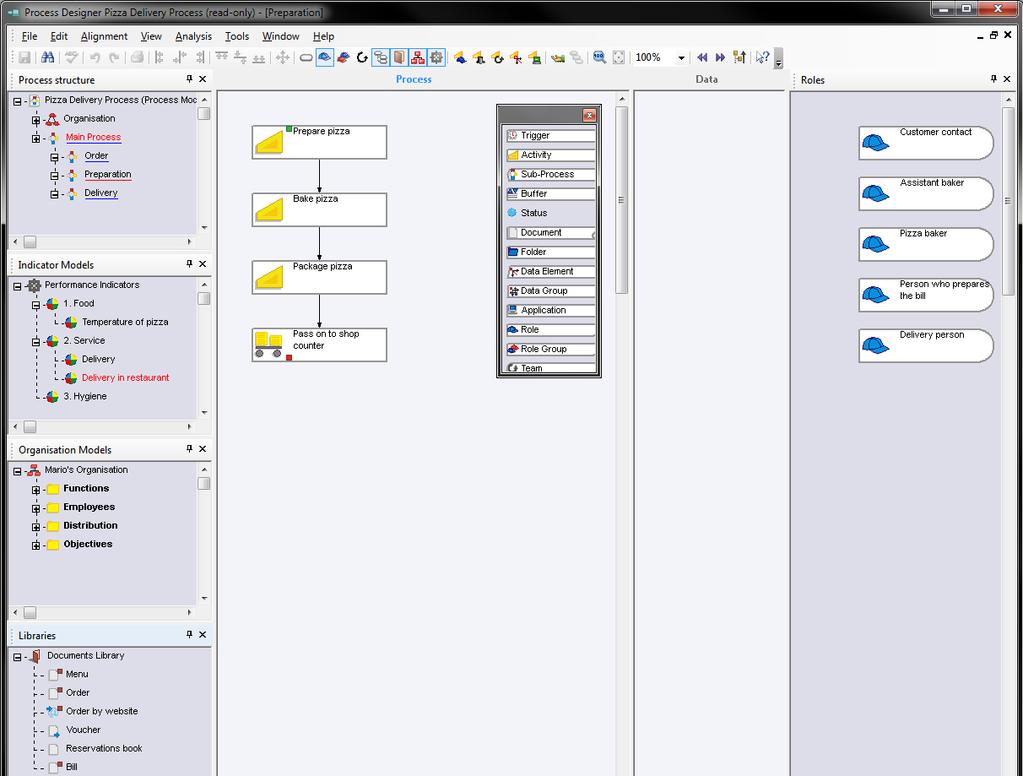Switch to the Data tab
The width and height of the screenshot is (1023, 776).
pos(706,79)
